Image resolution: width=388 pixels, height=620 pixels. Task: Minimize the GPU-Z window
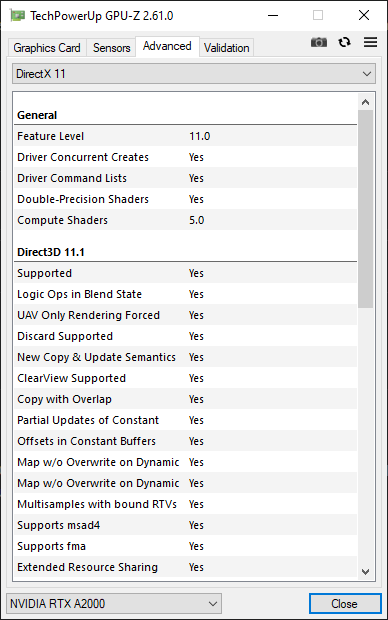point(273,15)
